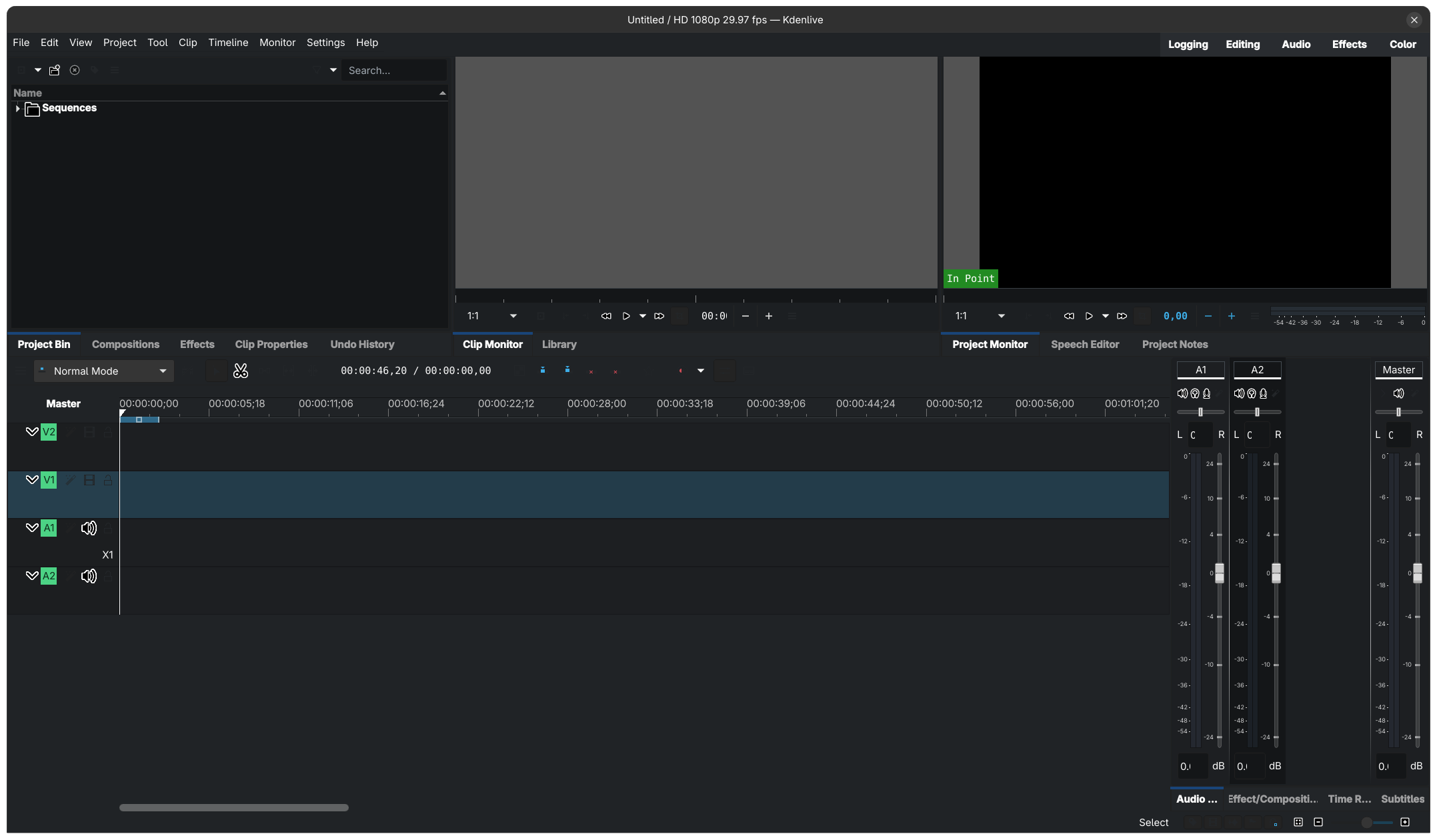Open the Normal Mode dropdown

click(104, 371)
